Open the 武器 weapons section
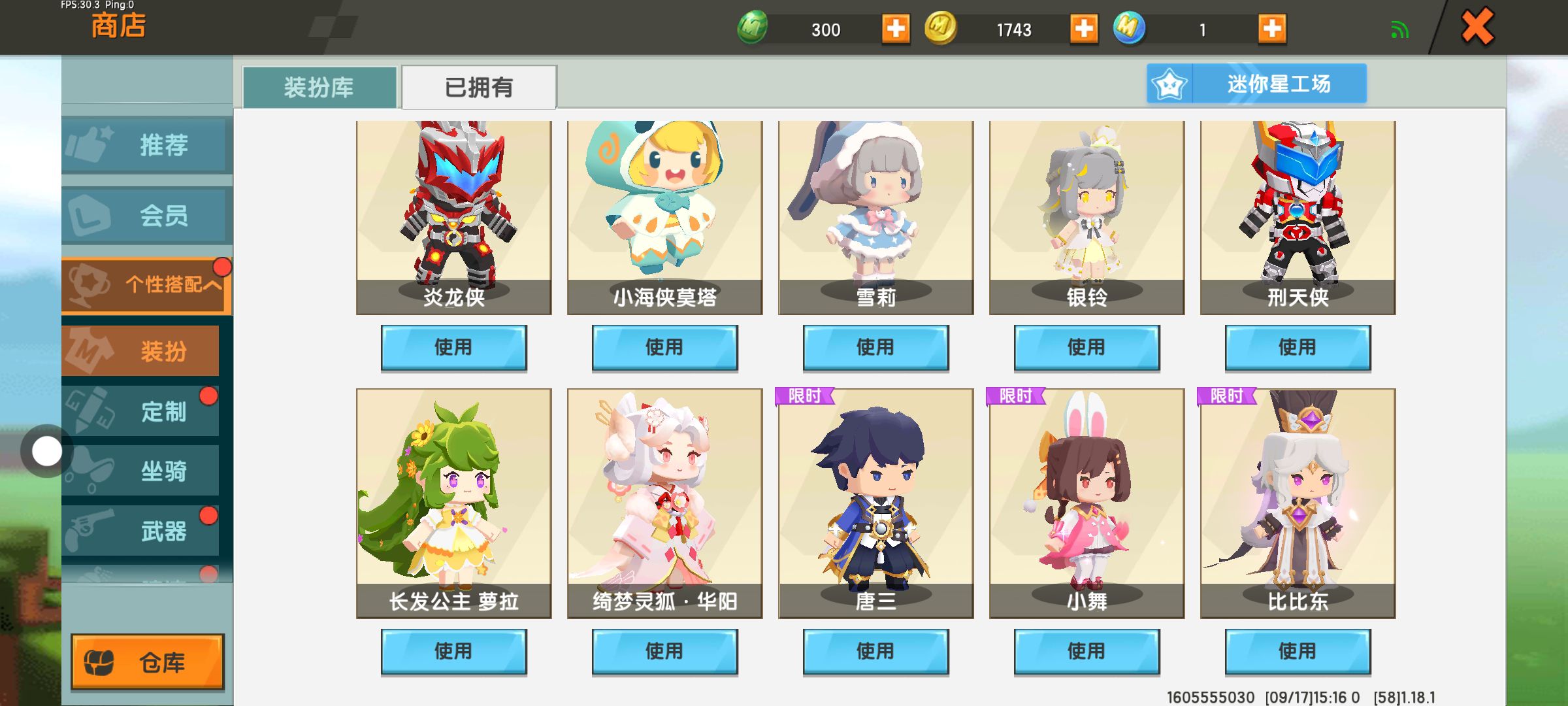The image size is (1568, 706). pos(140,531)
